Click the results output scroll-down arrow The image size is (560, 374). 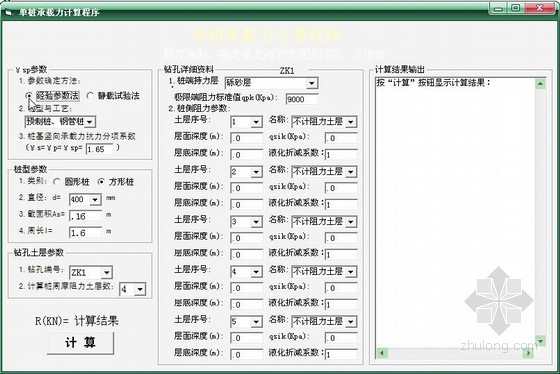(540, 341)
